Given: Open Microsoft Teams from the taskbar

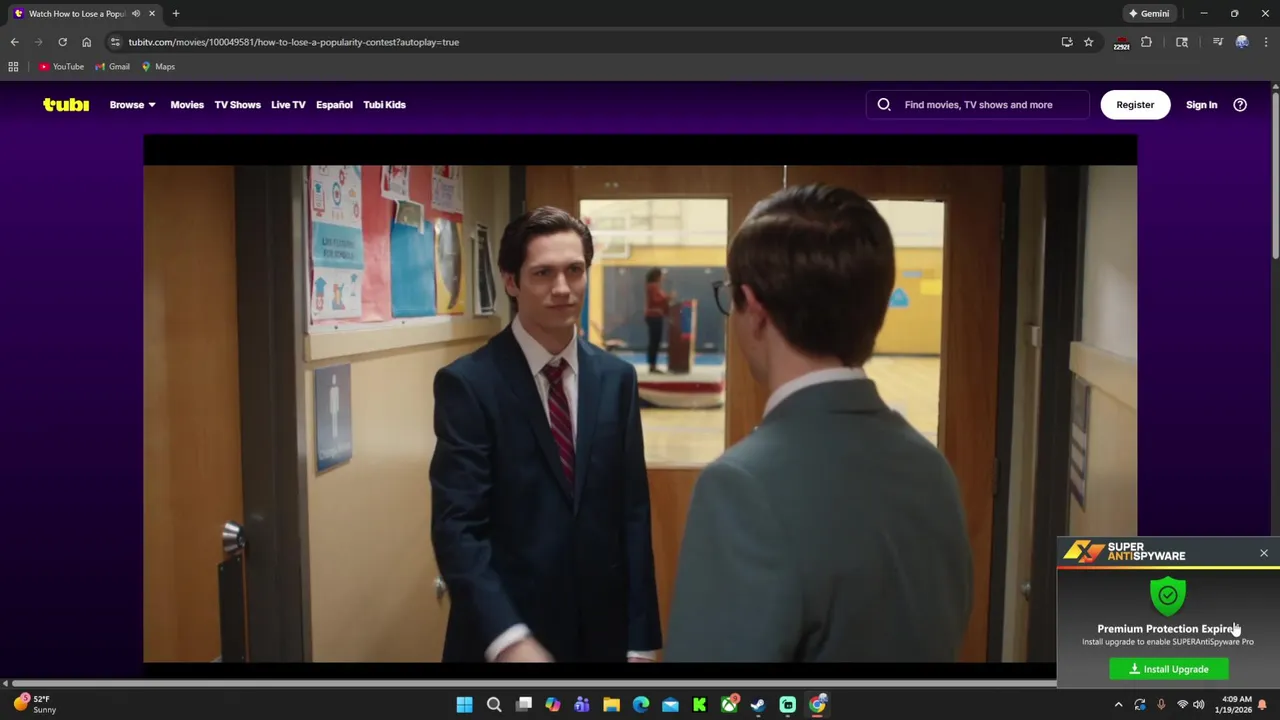Looking at the screenshot, I should (582, 705).
